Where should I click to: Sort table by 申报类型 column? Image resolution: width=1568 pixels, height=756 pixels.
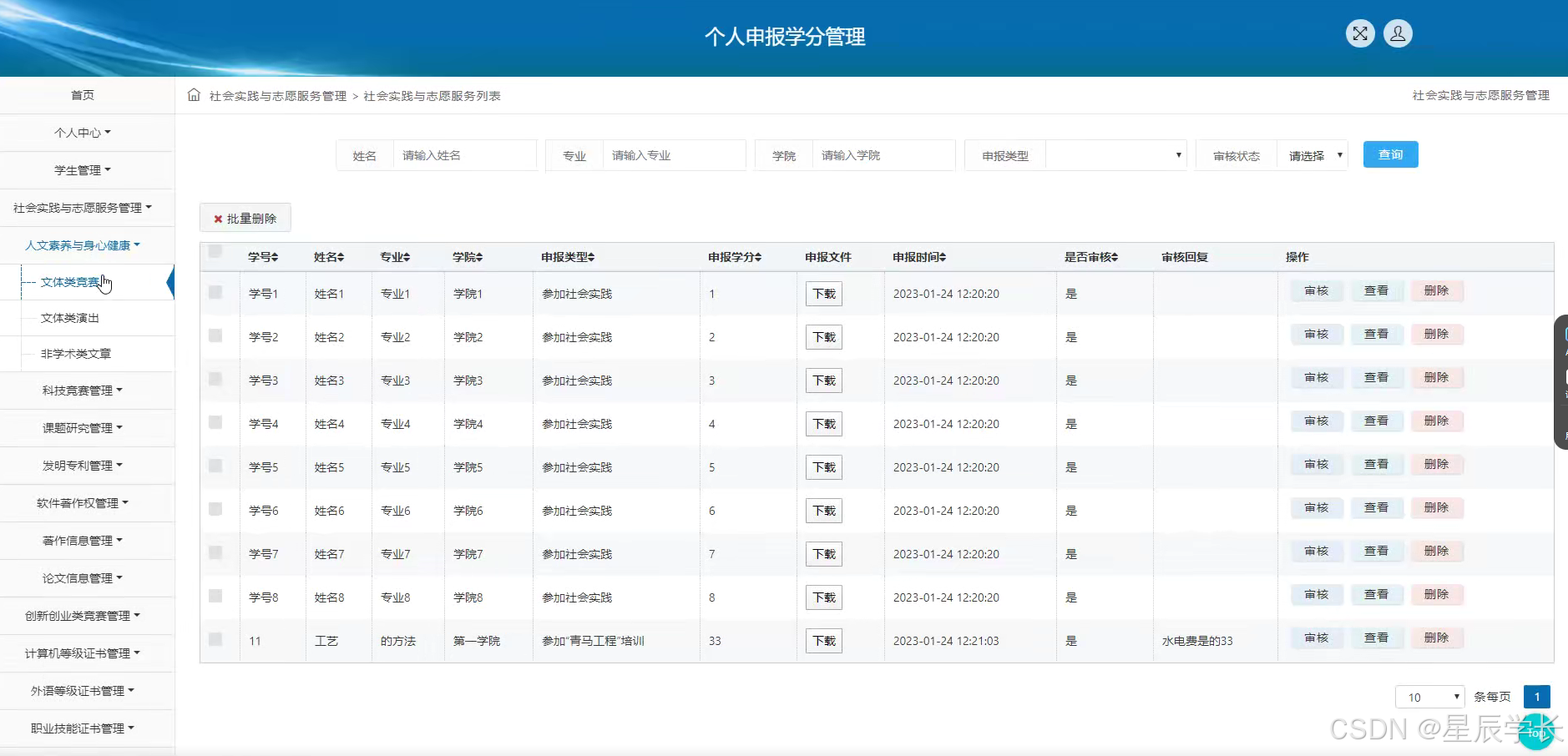(568, 257)
